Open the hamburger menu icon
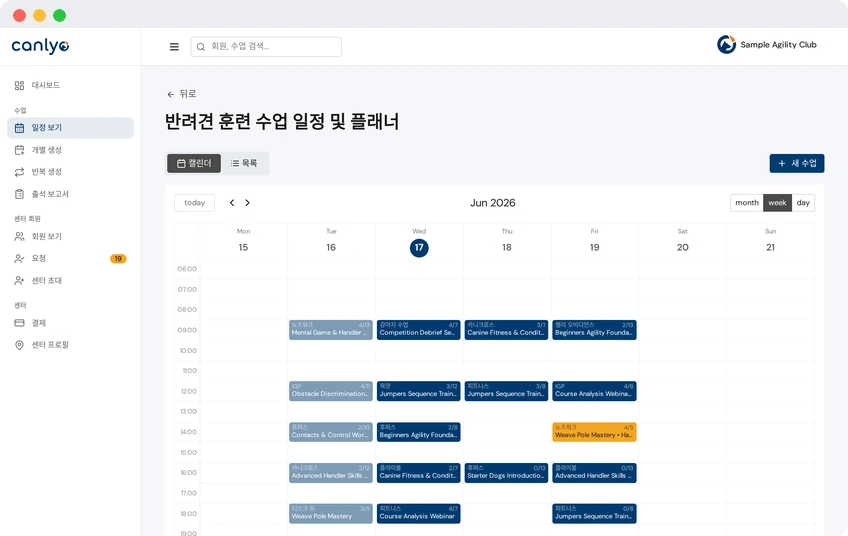The image size is (848, 536). tap(174, 47)
